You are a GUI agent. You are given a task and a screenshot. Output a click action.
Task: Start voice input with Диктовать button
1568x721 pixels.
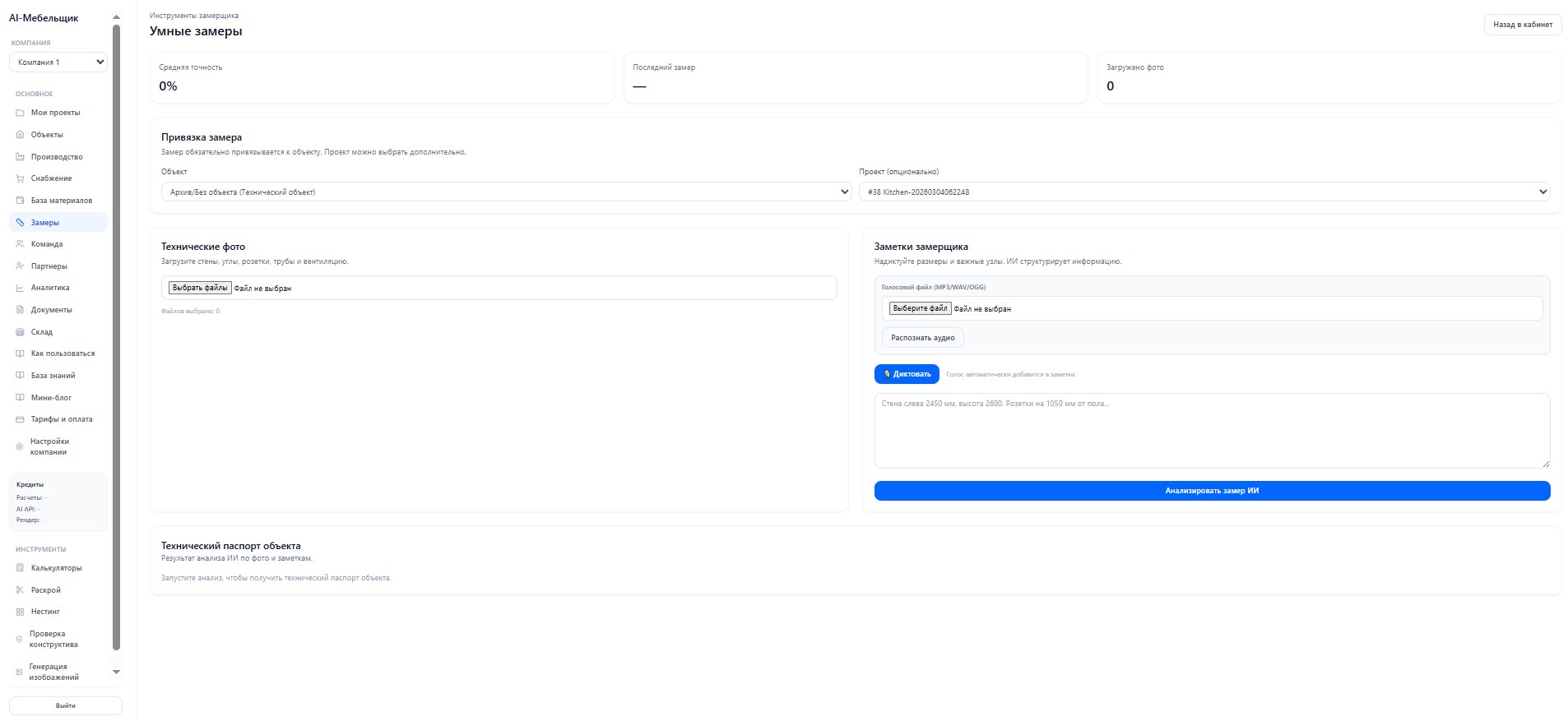click(x=906, y=374)
